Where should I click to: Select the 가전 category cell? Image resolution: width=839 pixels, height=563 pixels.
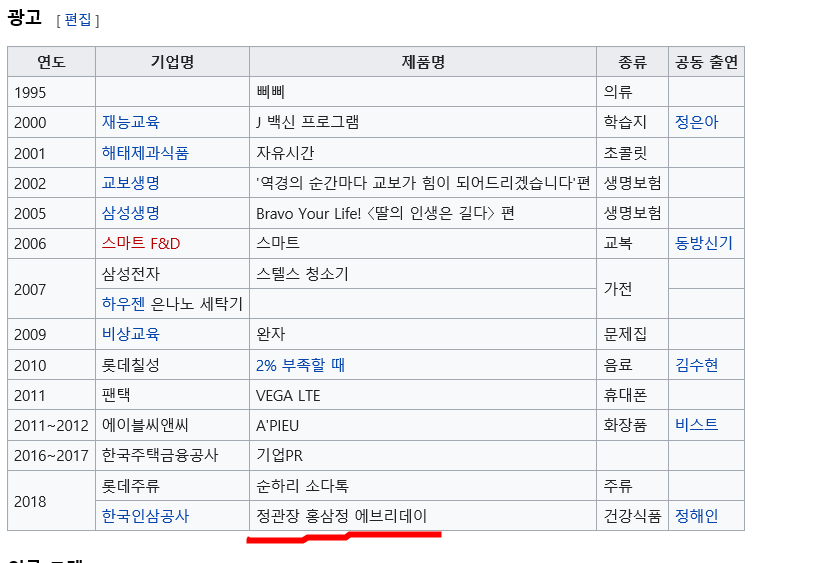(x=632, y=289)
